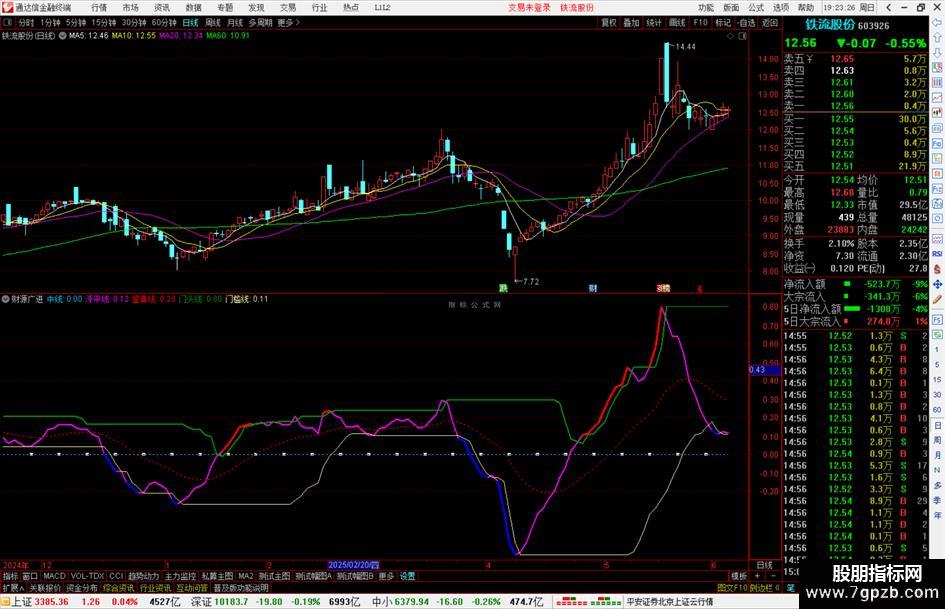Click blue left arrow on right sidebar
The image size is (945, 609).
click(x=937, y=22)
